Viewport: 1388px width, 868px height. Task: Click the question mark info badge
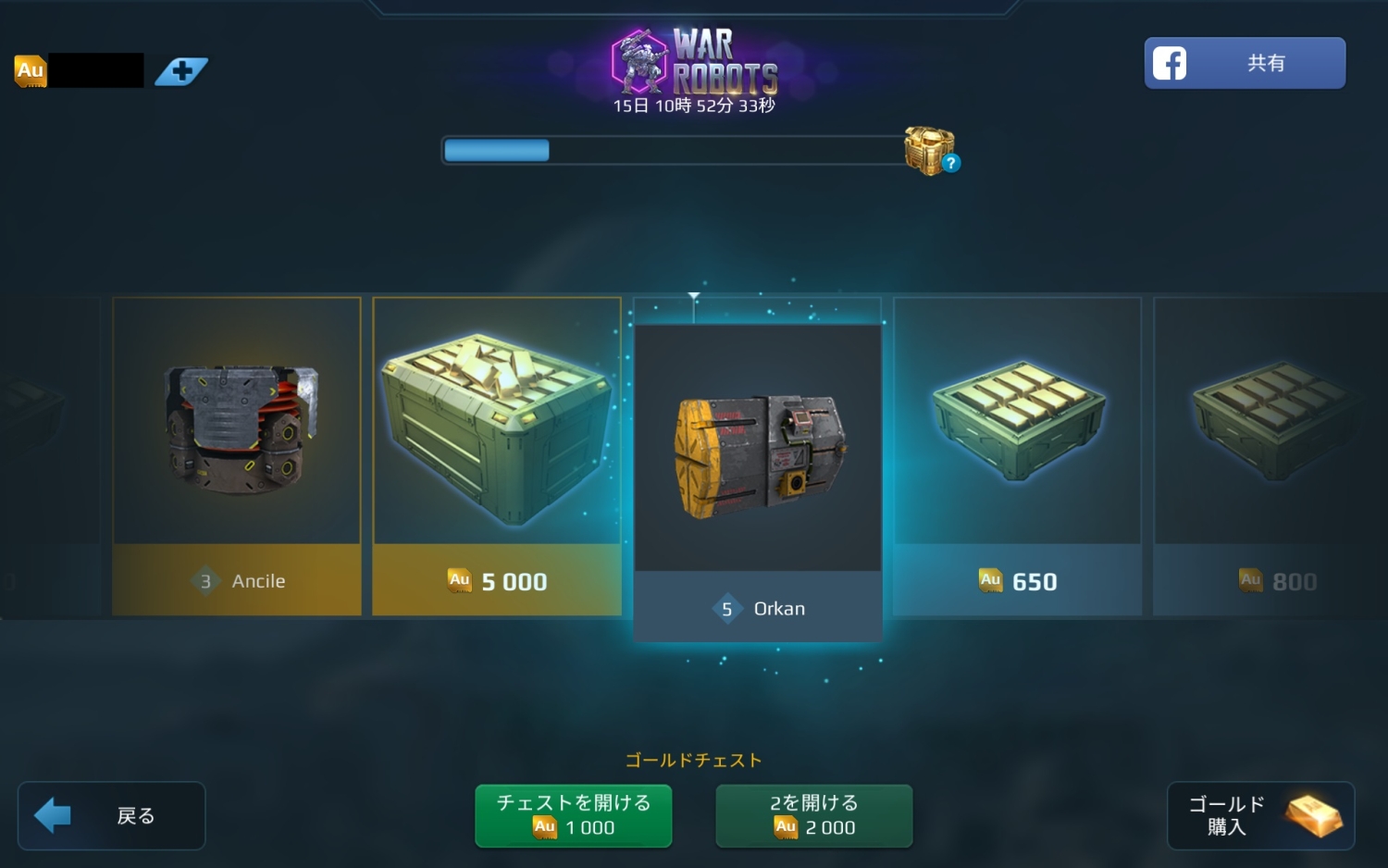pyautogui.click(x=950, y=164)
